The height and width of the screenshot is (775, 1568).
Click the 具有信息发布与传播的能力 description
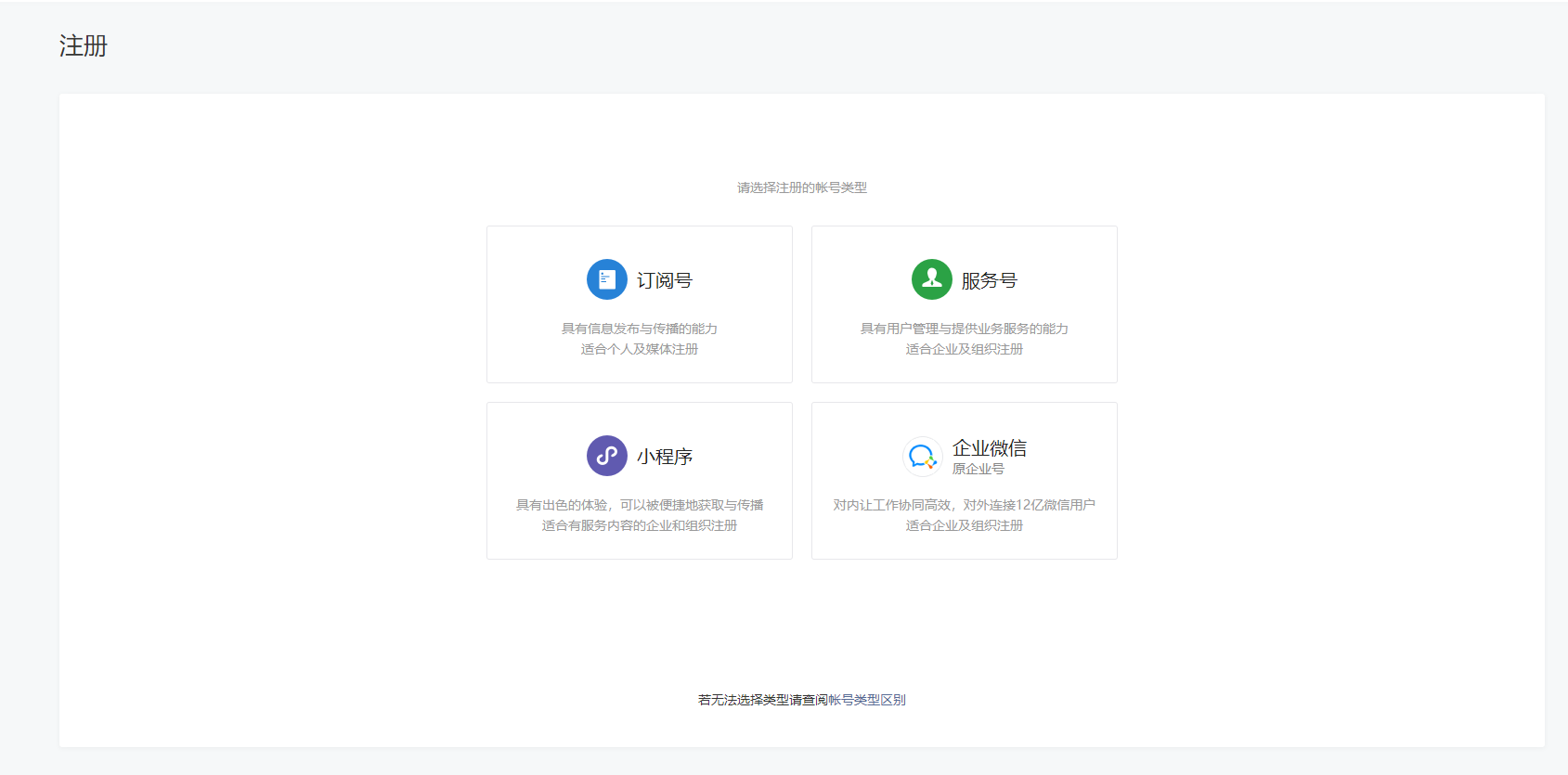640,329
